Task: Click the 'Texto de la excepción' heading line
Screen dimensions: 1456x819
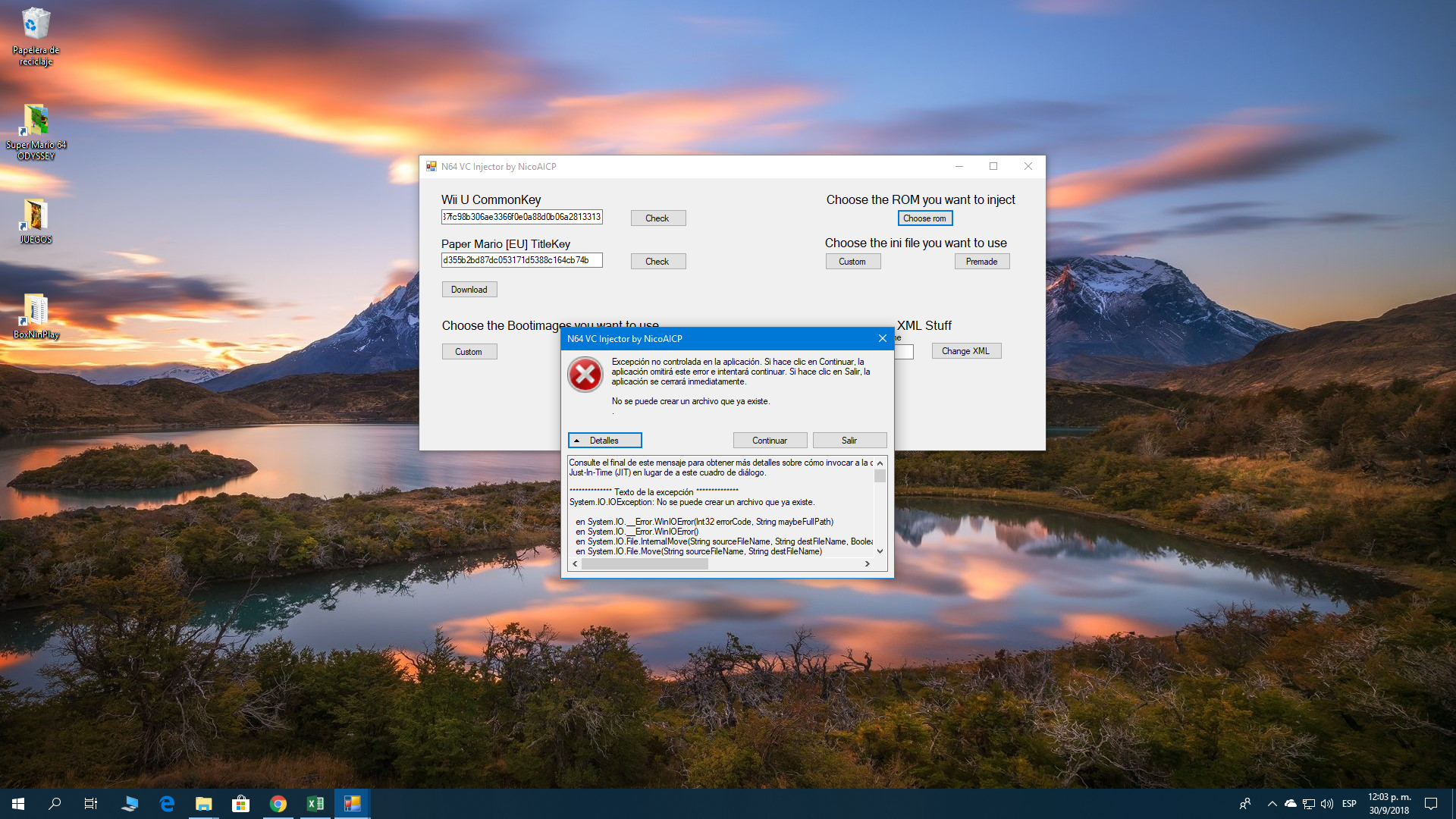Action: [x=654, y=492]
